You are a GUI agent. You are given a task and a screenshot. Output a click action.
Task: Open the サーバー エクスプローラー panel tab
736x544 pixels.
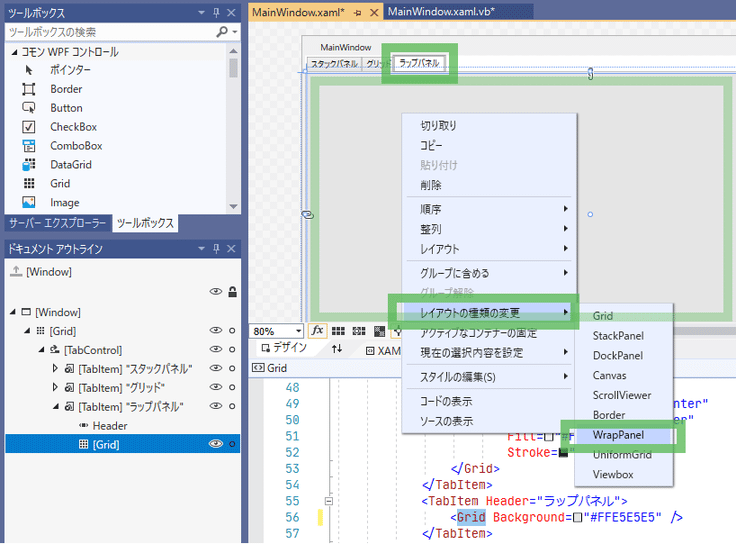point(57,223)
